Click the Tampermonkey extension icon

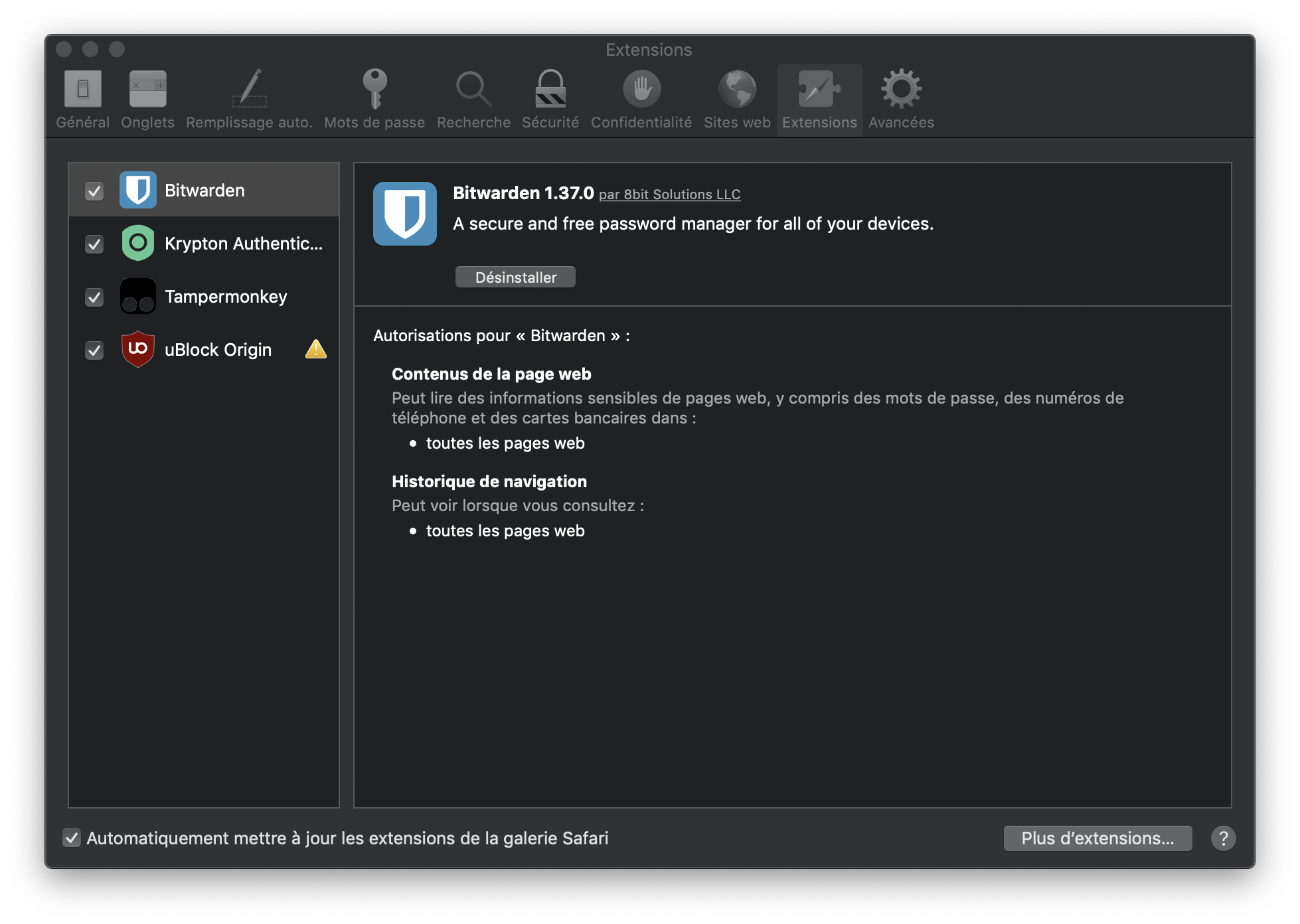[138, 296]
